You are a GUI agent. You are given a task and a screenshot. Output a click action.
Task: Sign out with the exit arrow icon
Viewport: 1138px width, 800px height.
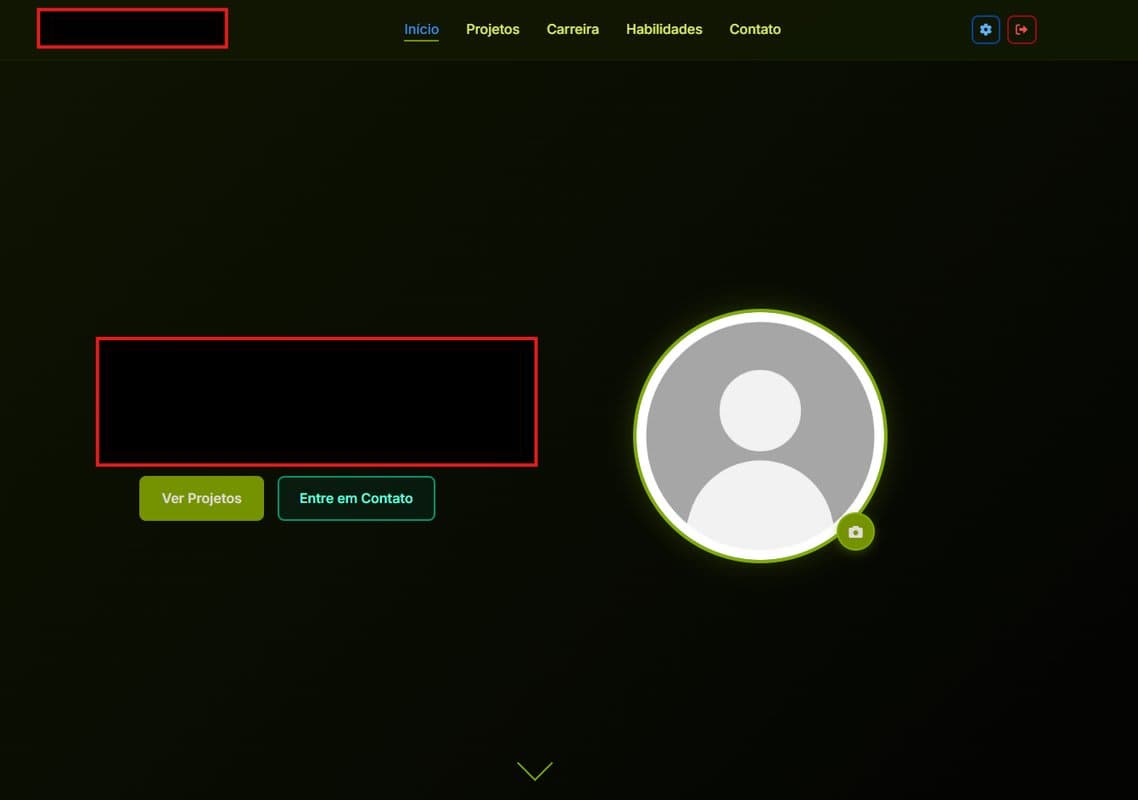coord(1021,30)
